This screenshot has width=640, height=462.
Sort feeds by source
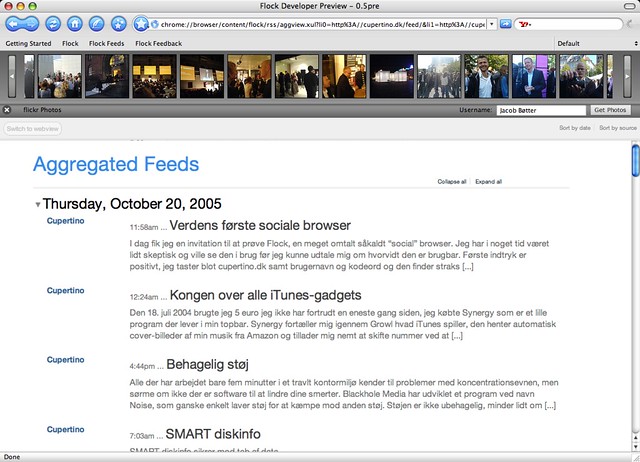(618, 128)
